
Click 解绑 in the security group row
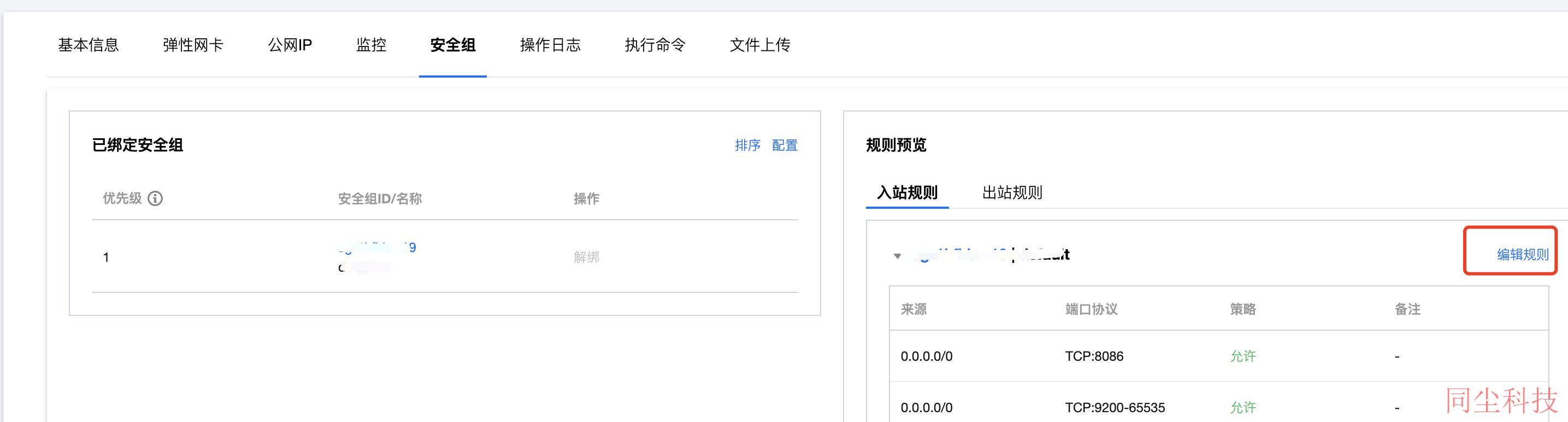coord(586,257)
